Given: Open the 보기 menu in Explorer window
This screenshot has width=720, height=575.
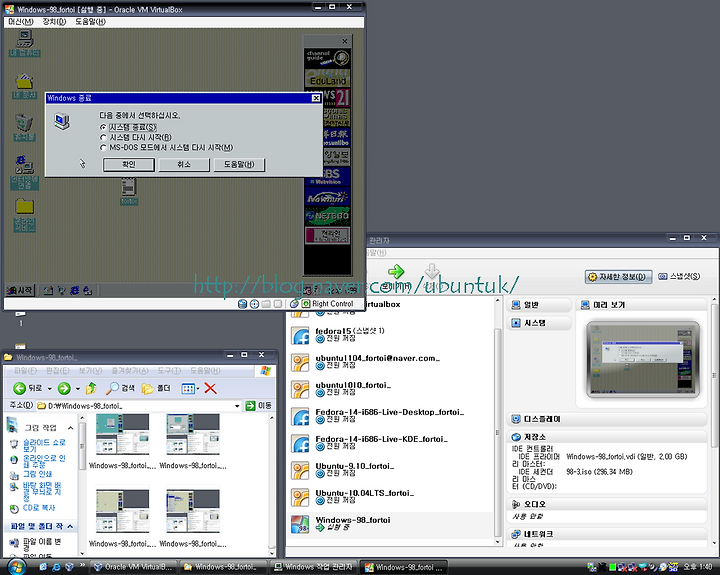Looking at the screenshot, I should pos(90,371).
